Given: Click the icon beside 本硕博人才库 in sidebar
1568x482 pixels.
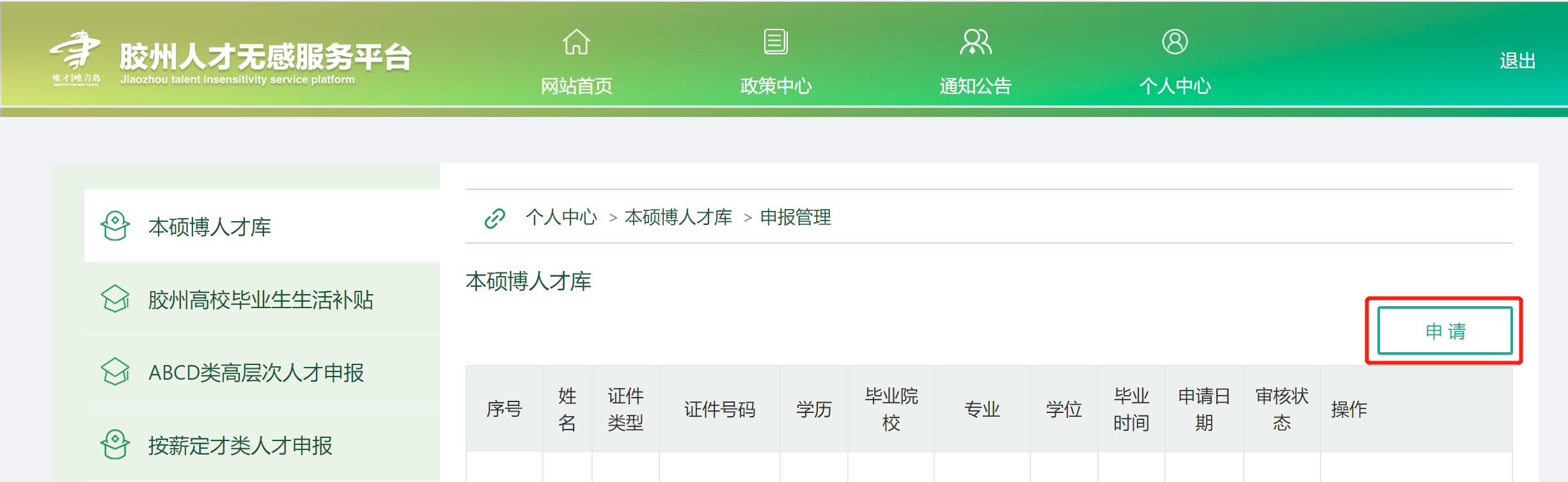Looking at the screenshot, I should click(x=115, y=226).
